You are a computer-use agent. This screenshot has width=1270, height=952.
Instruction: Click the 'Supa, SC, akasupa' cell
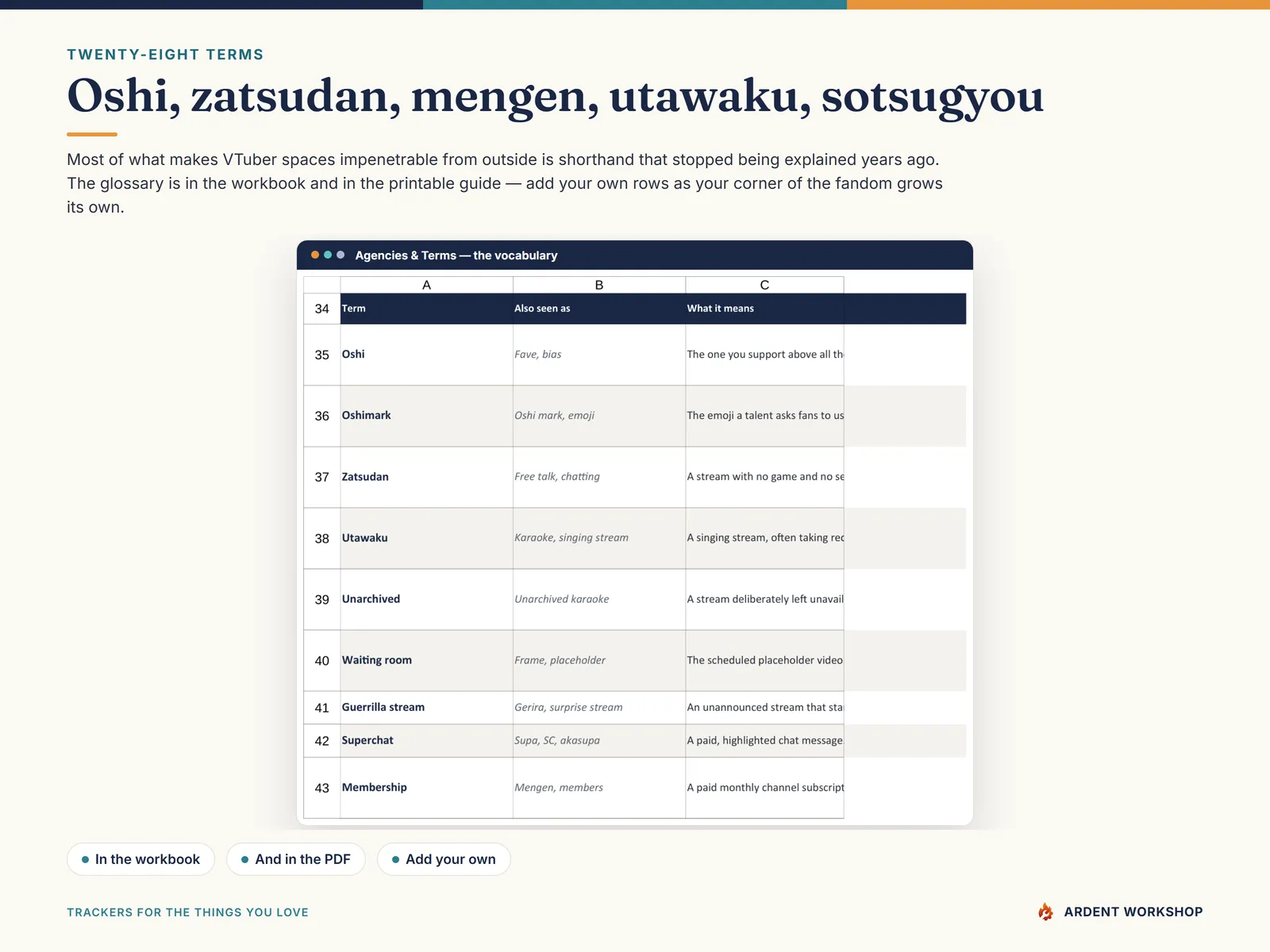pos(599,741)
